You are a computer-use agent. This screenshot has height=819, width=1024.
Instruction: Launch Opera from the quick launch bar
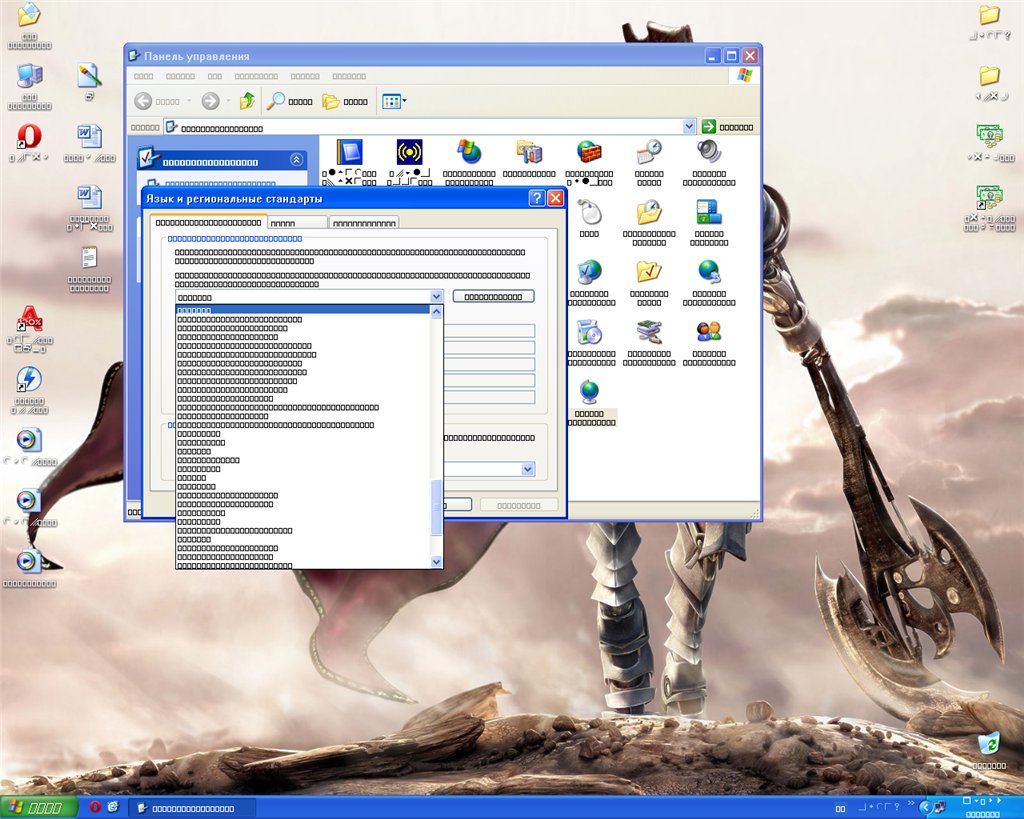[x=95, y=807]
